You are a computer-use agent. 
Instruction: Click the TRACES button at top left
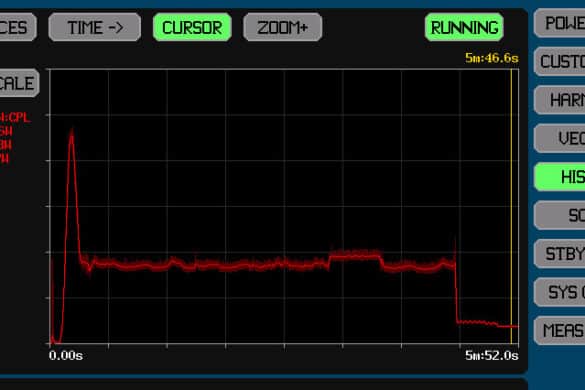(17, 27)
